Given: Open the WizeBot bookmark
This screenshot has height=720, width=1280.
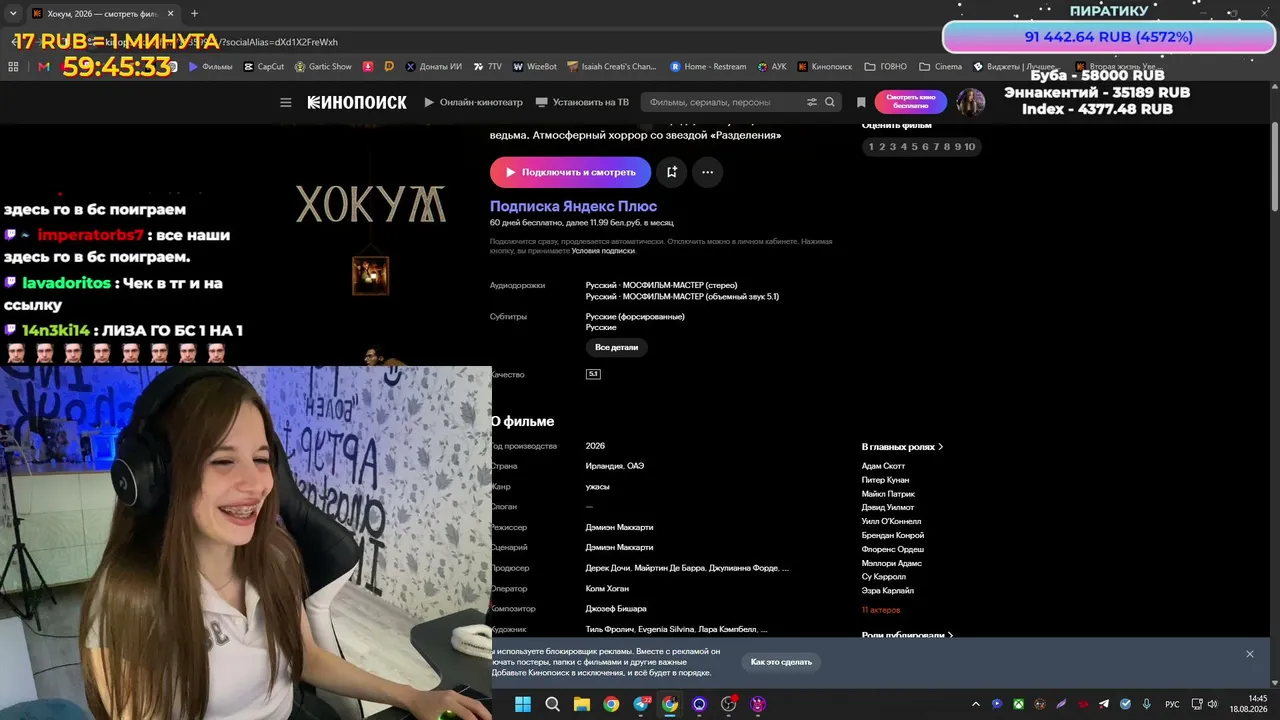Looking at the screenshot, I should pyautogui.click(x=535, y=67).
